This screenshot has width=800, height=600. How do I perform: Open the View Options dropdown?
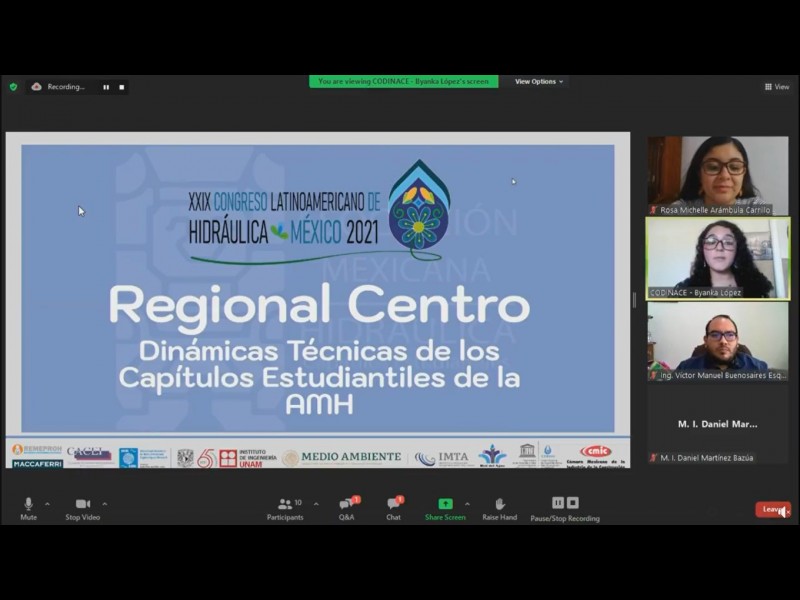pos(539,82)
